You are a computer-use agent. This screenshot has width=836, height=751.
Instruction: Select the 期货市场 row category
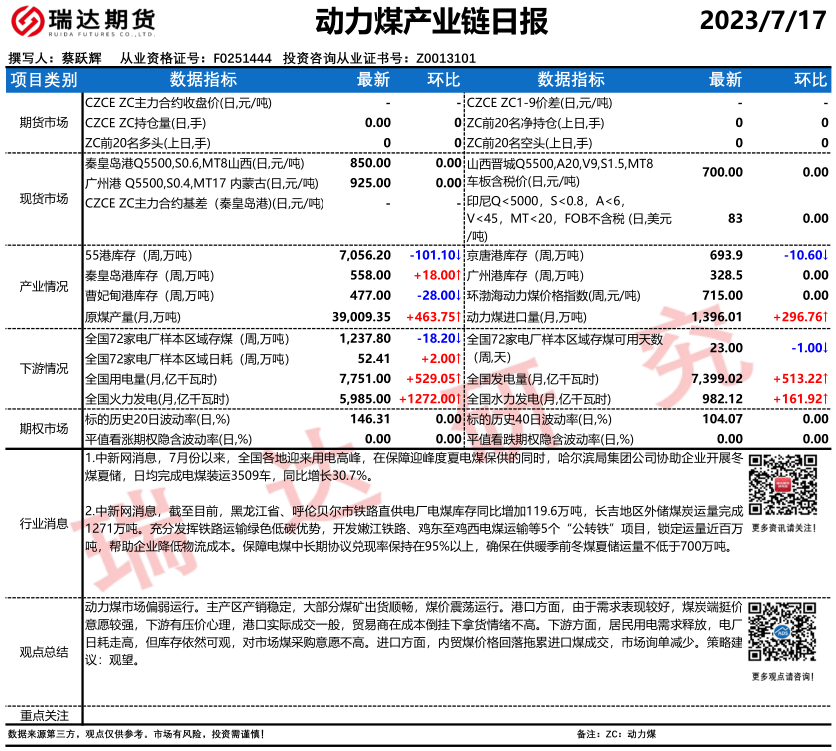pyautogui.click(x=43, y=122)
